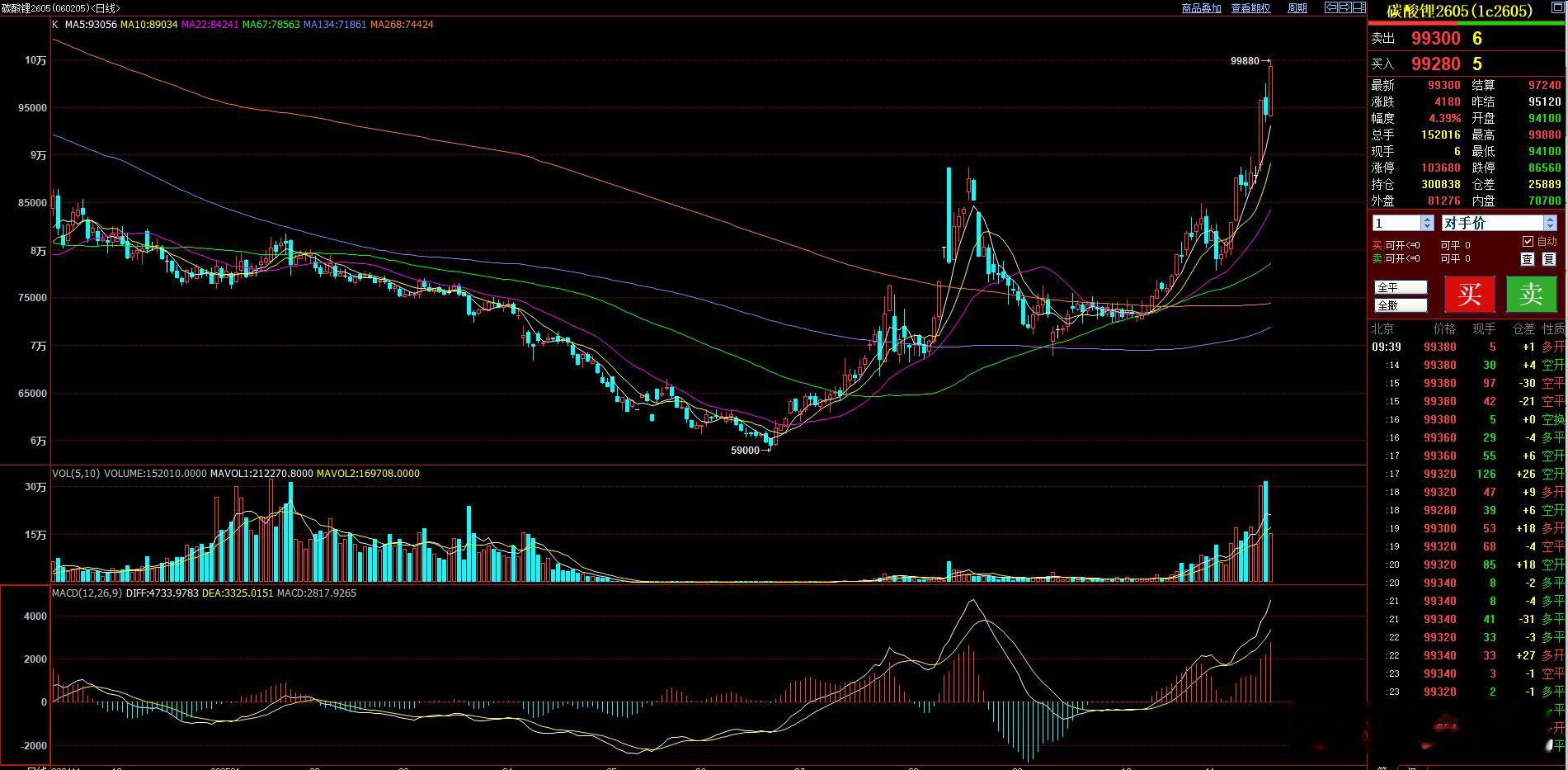Click the 幅度 change percent 4.39%
This screenshot has width=1568, height=770.
1445,118
